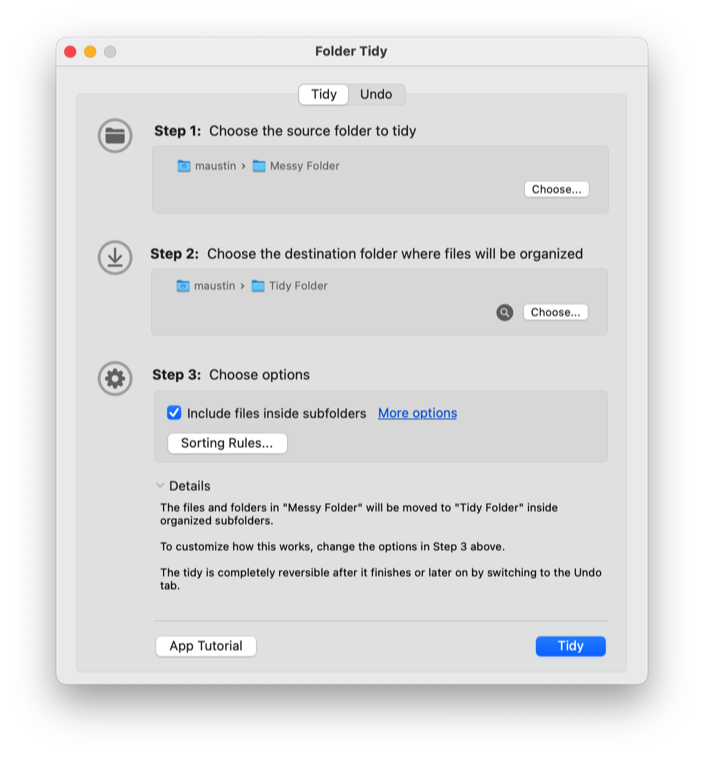Choose a destination folder in Step 2
Image resolution: width=704 pixels, height=758 pixels.
pyautogui.click(x=556, y=312)
